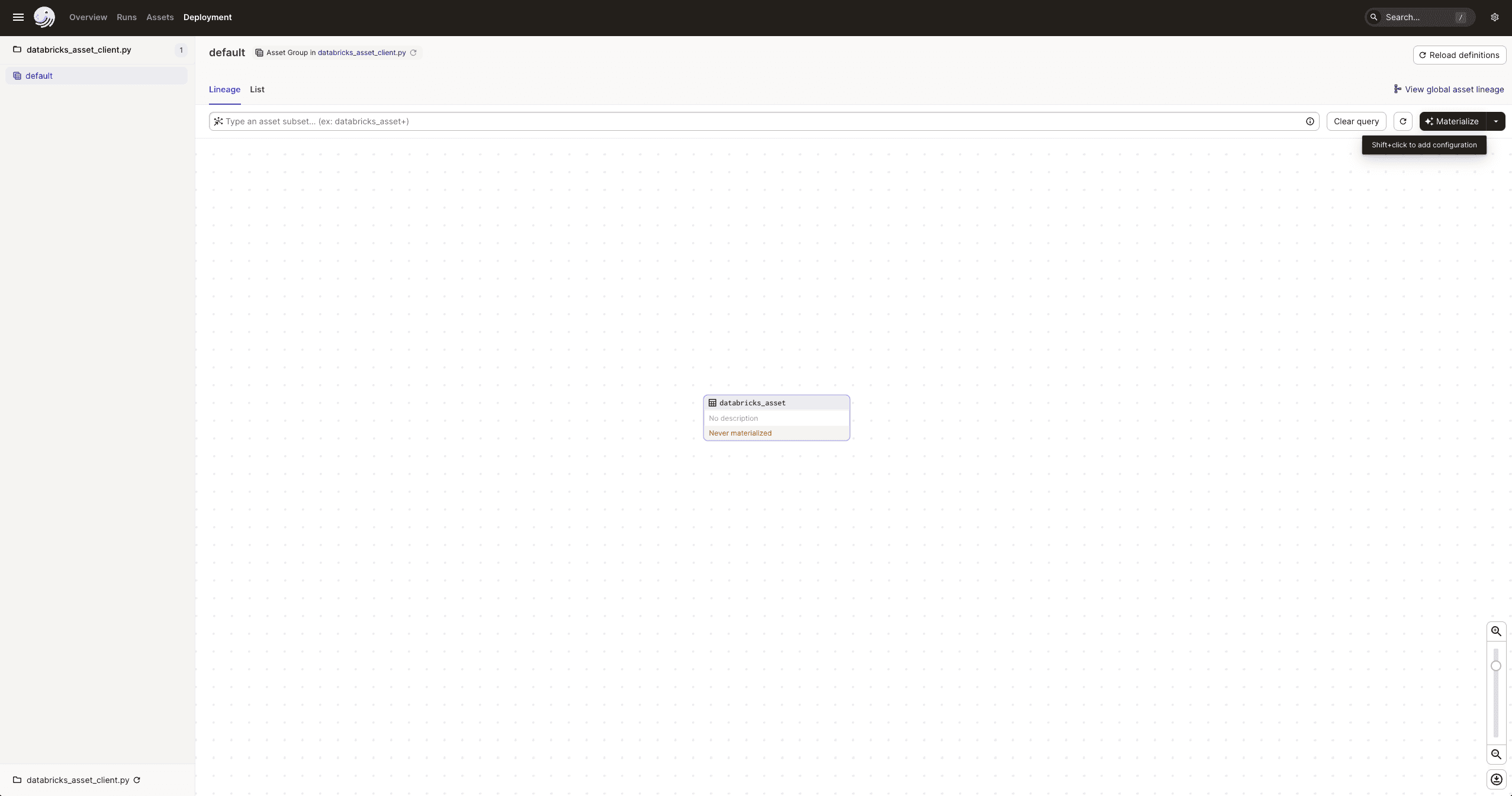Click Clear query button
This screenshot has height=796, width=1512.
tap(1356, 121)
